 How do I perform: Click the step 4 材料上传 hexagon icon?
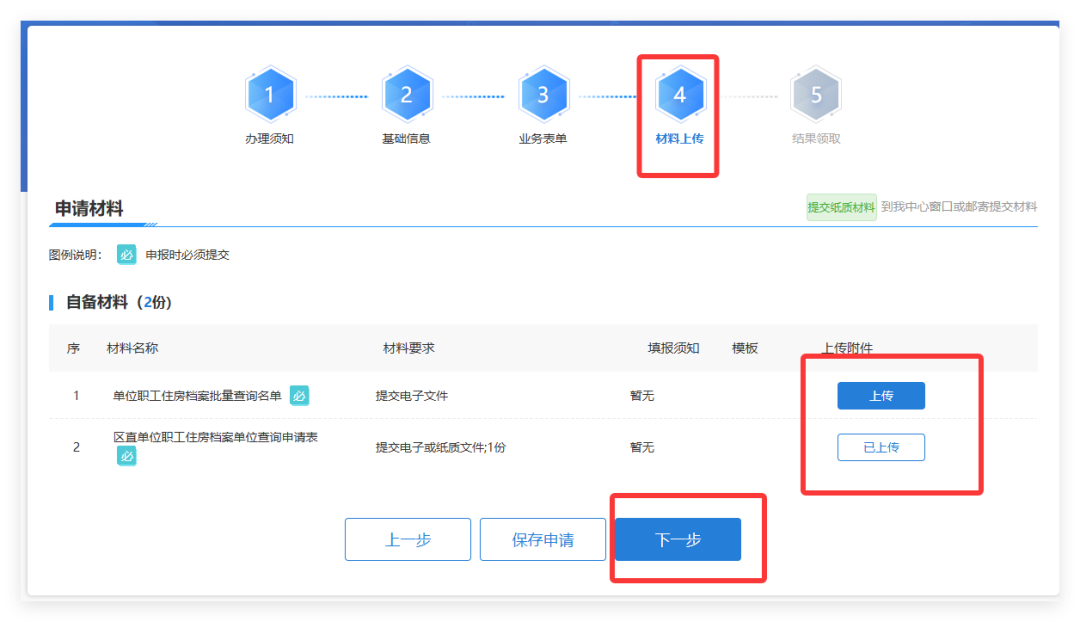[x=680, y=95]
